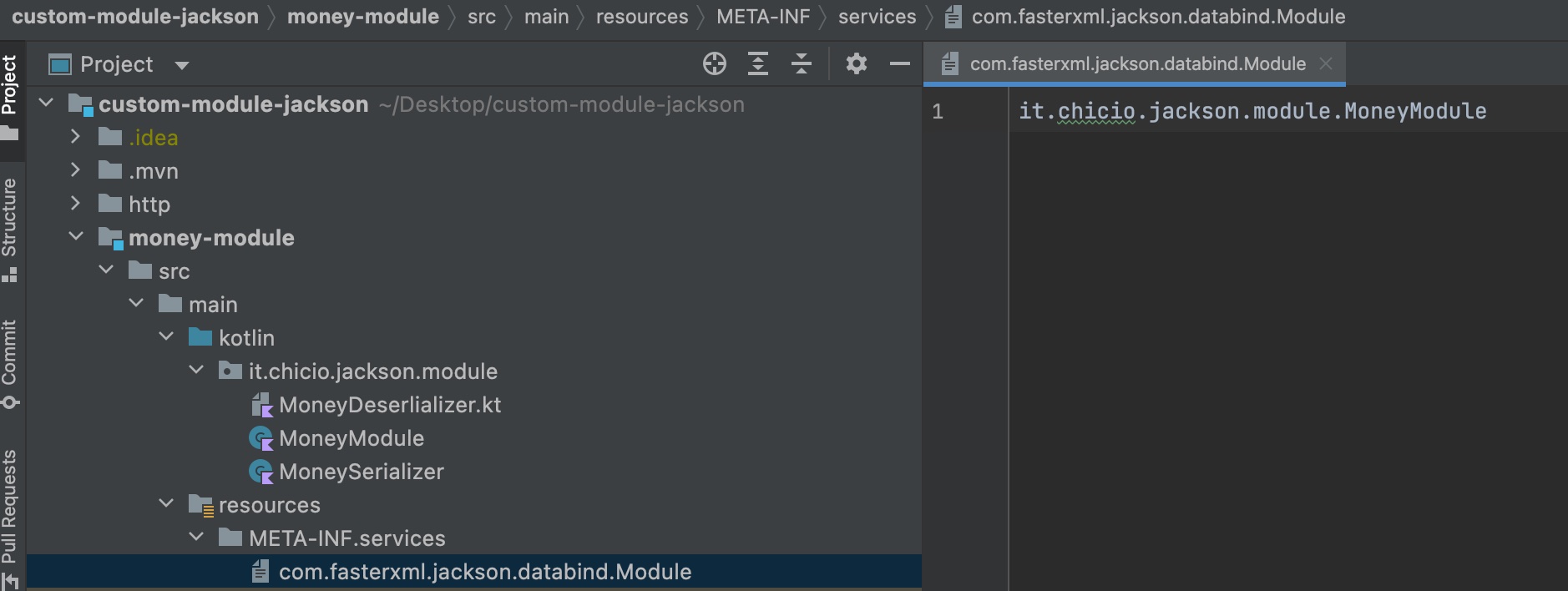
Task: Click the META-INF.services folder icon
Action: (x=230, y=538)
